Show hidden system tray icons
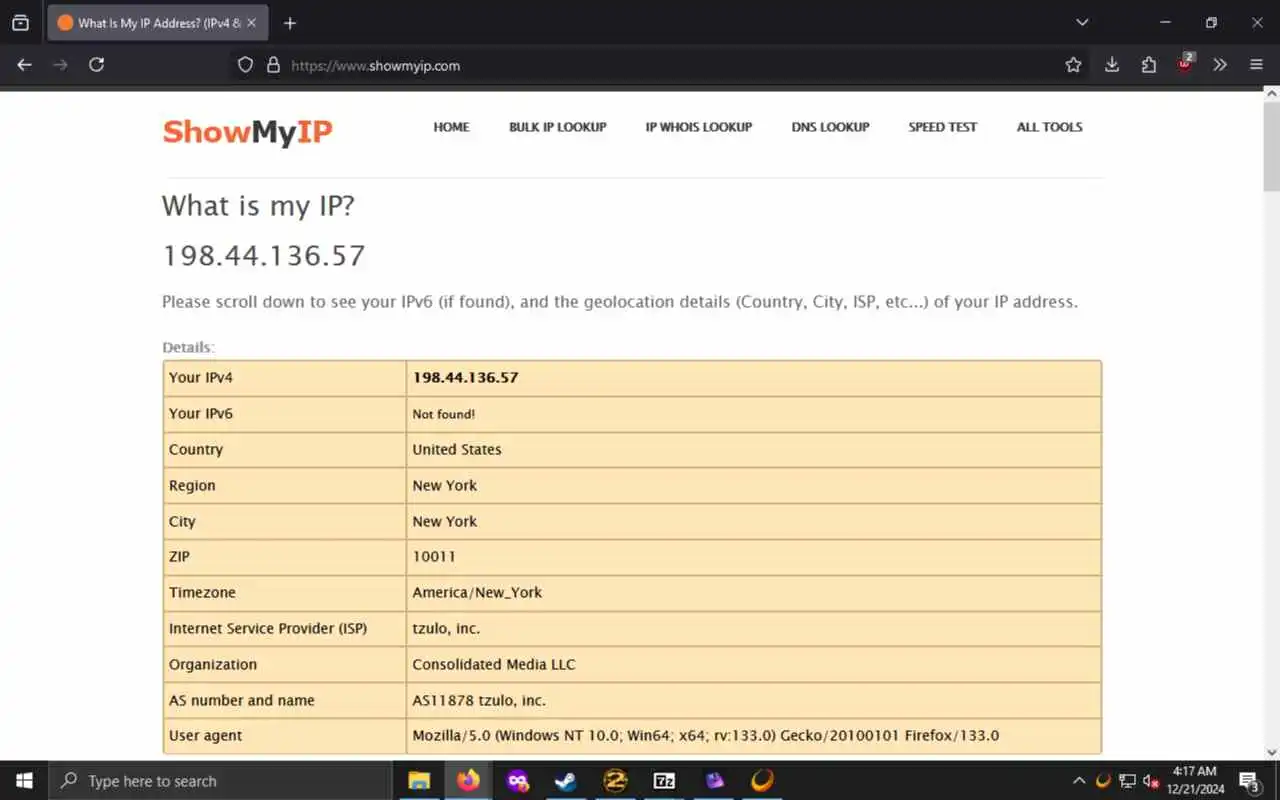This screenshot has width=1280, height=800. (1079, 781)
